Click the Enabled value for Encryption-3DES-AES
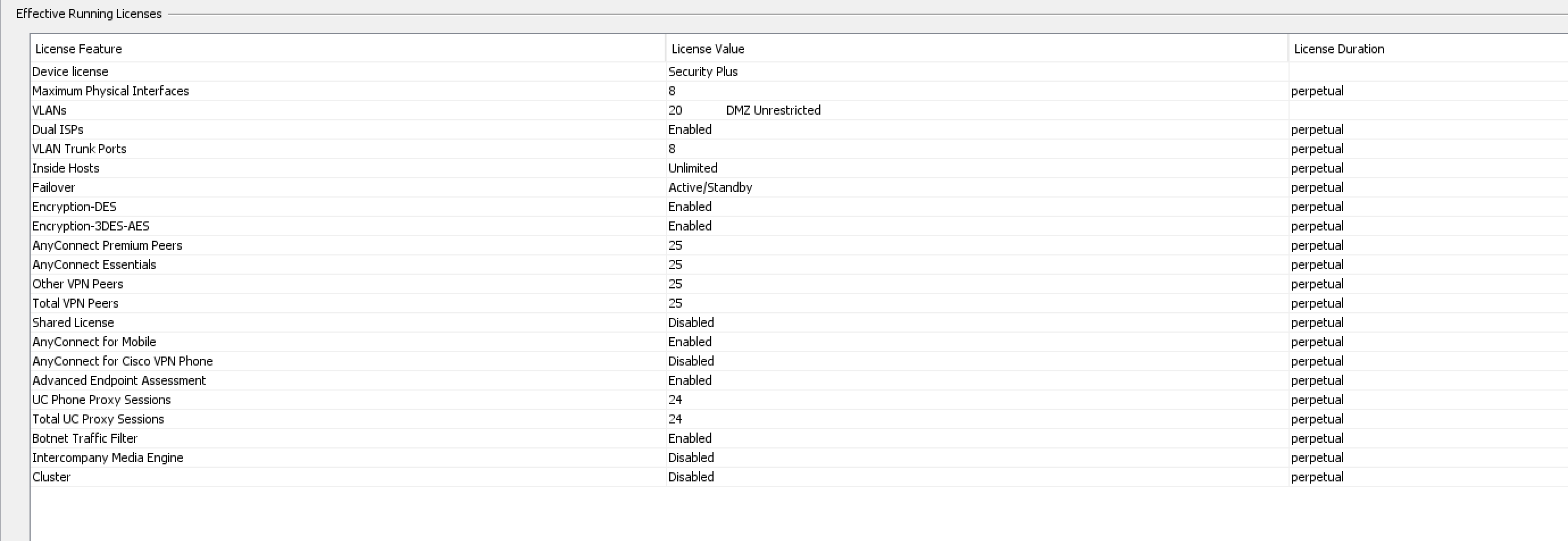This screenshot has height=541, width=1568. [690, 227]
